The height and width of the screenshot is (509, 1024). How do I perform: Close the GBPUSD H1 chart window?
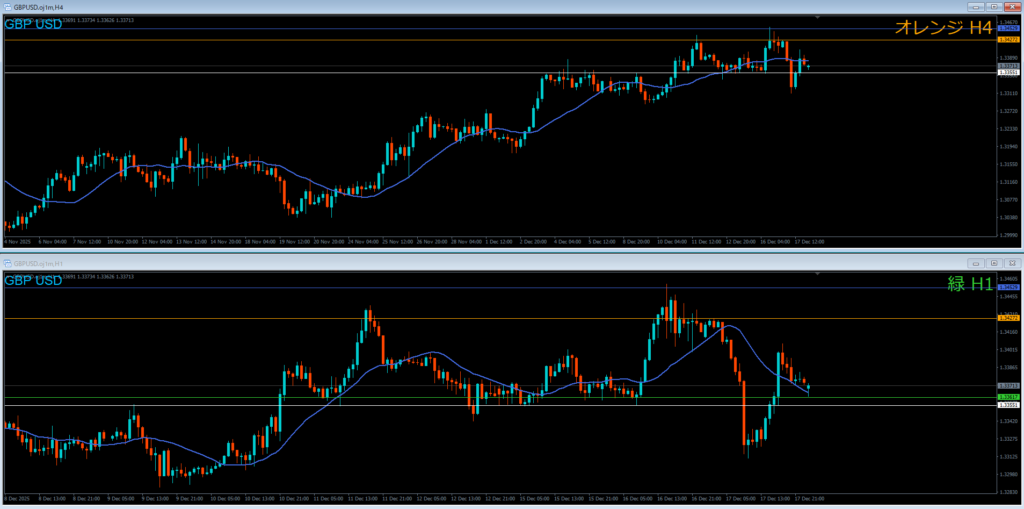click(x=1011, y=263)
